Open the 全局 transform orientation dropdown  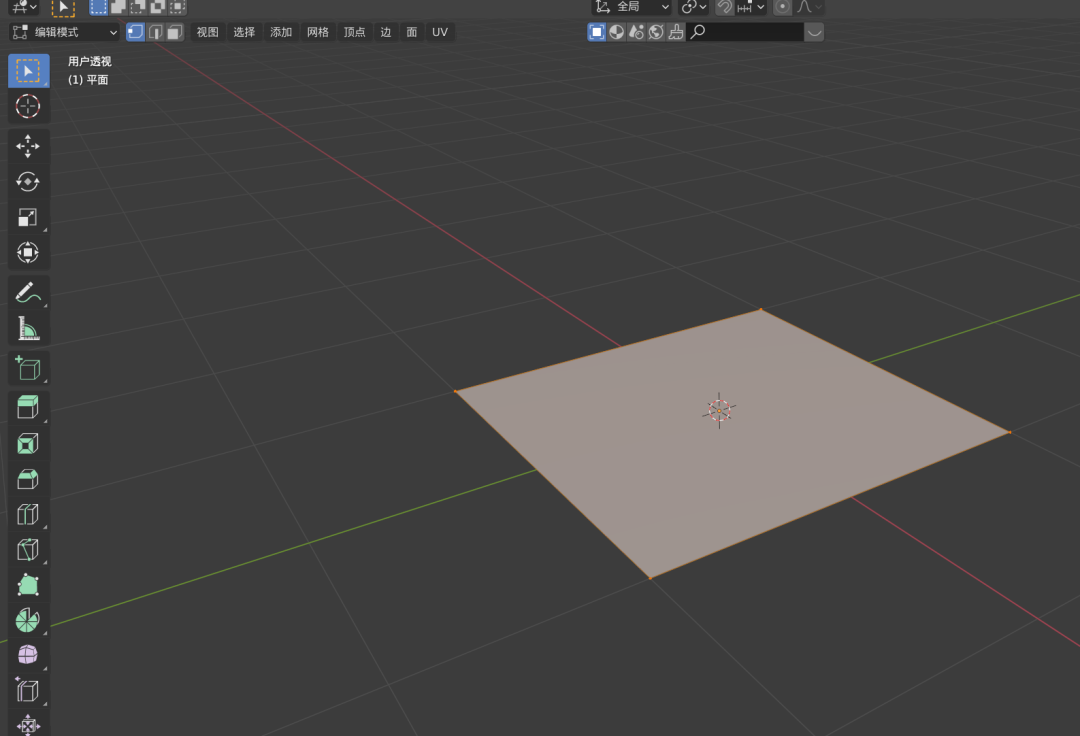point(632,7)
